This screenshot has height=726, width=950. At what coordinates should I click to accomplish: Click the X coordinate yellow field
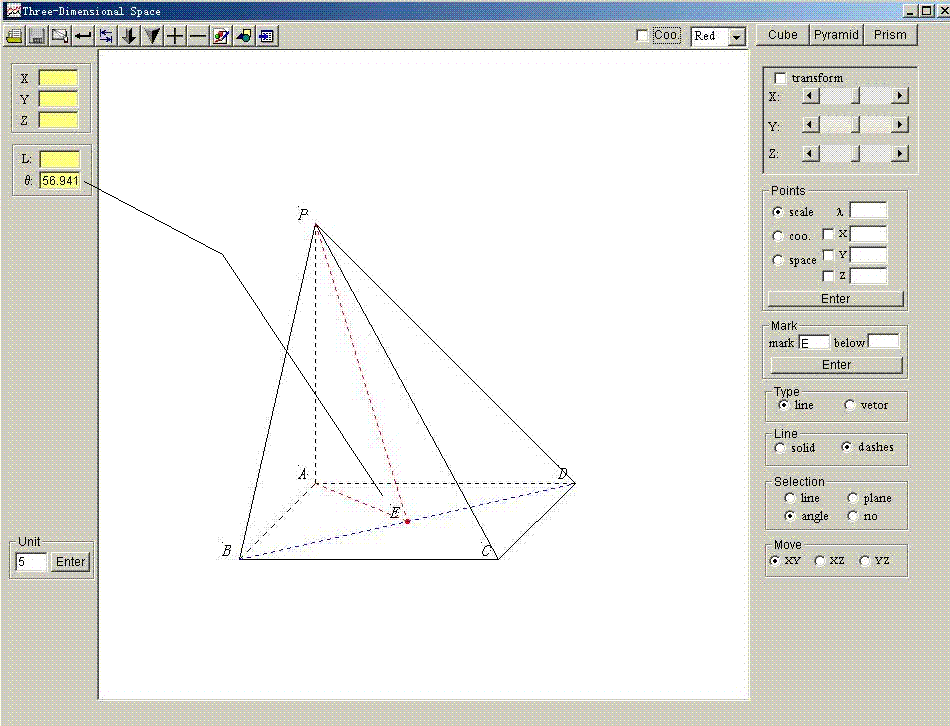point(59,78)
